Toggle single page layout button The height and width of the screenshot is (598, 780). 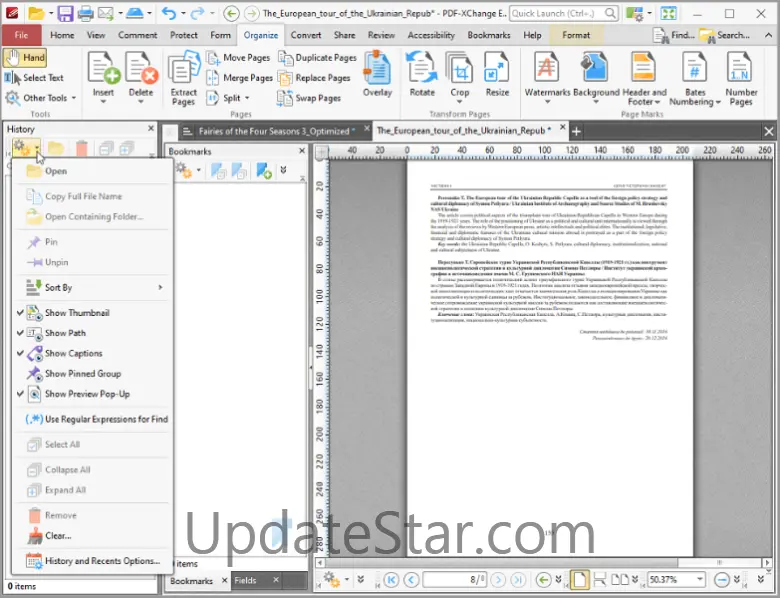(x=580, y=580)
